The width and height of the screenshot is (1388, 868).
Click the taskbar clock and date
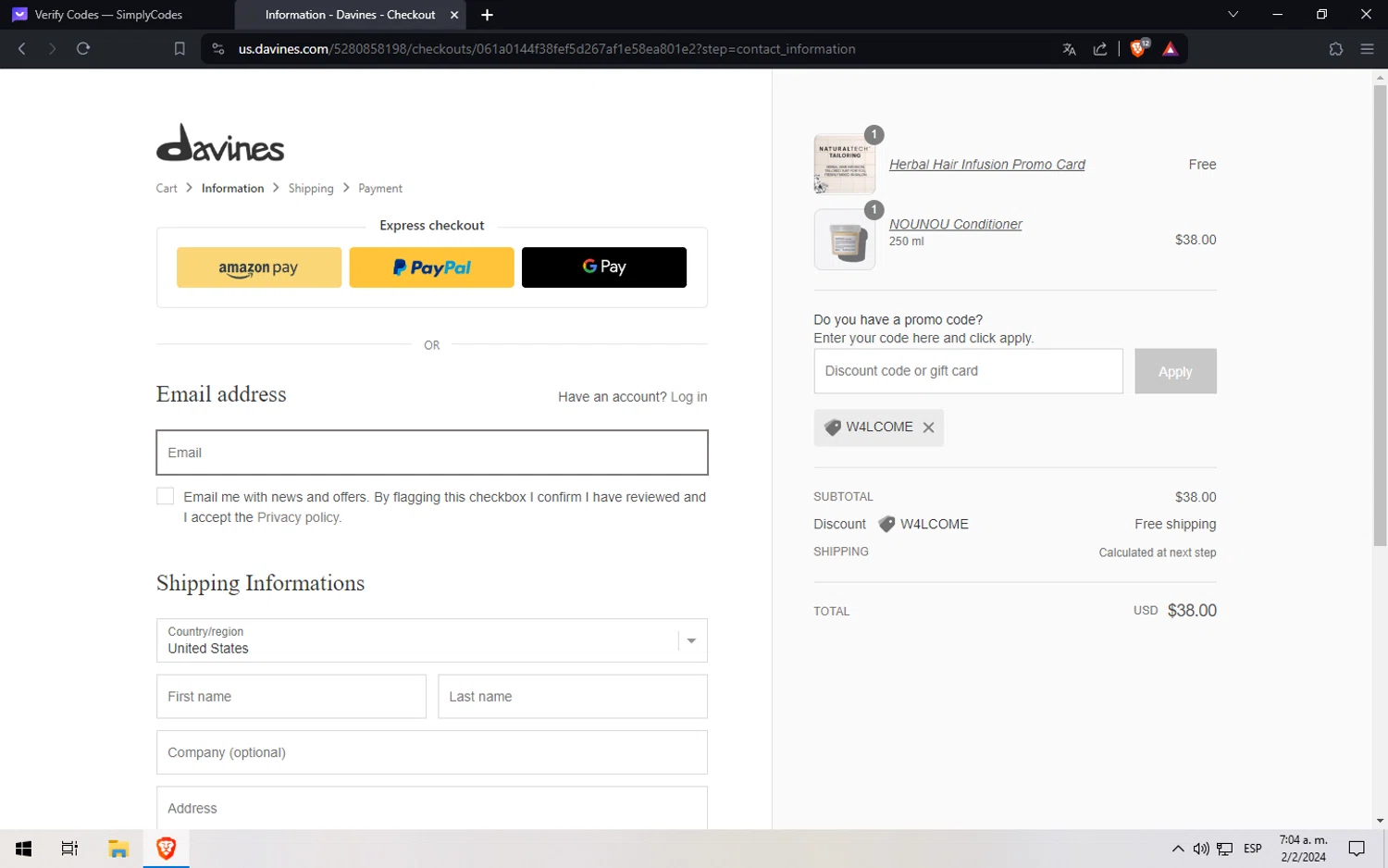tap(1303, 849)
